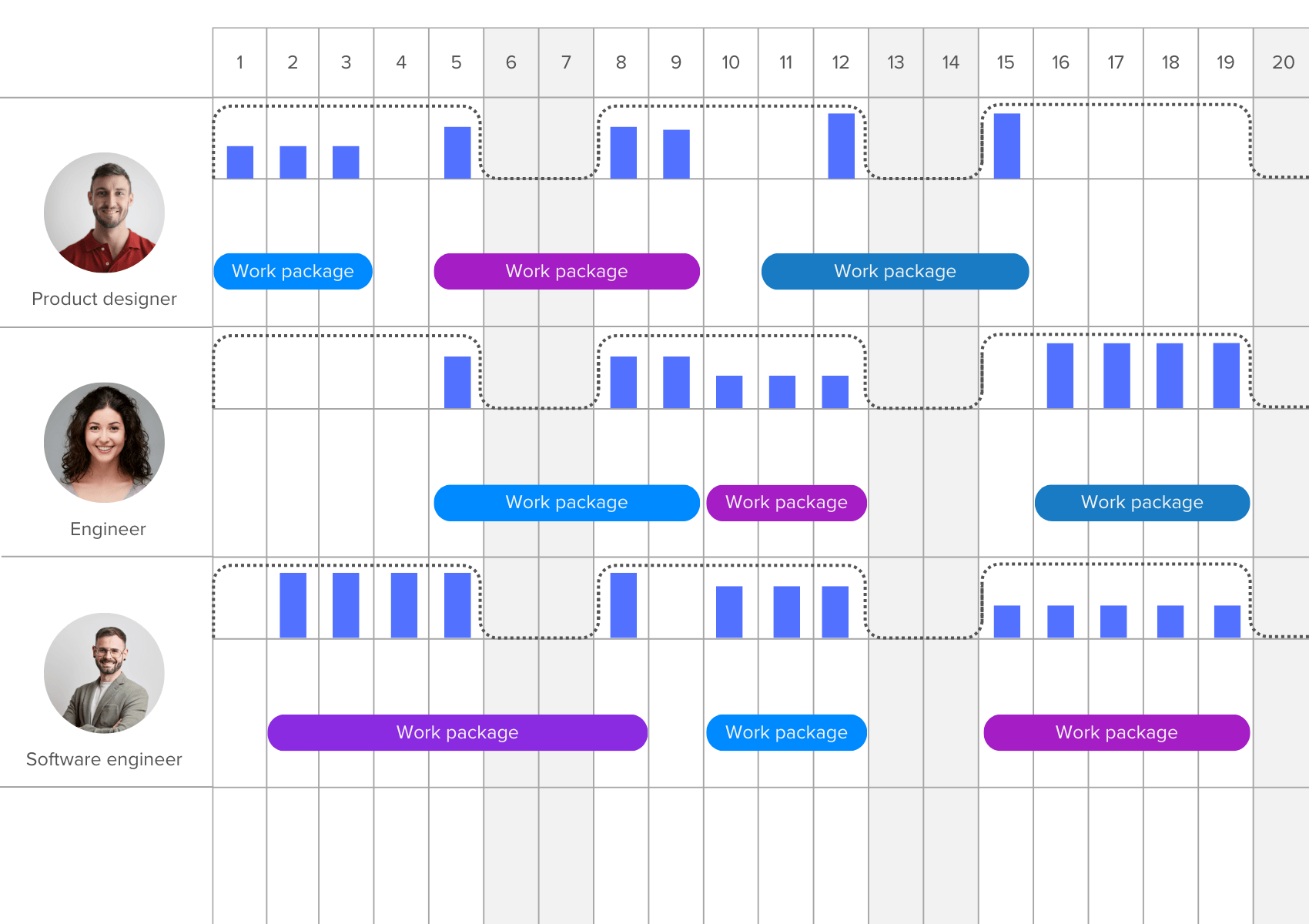Viewport: 1309px width, 924px height.
Task: Open Engineer's dark blue work package, days 16-19
Action: (x=1142, y=503)
